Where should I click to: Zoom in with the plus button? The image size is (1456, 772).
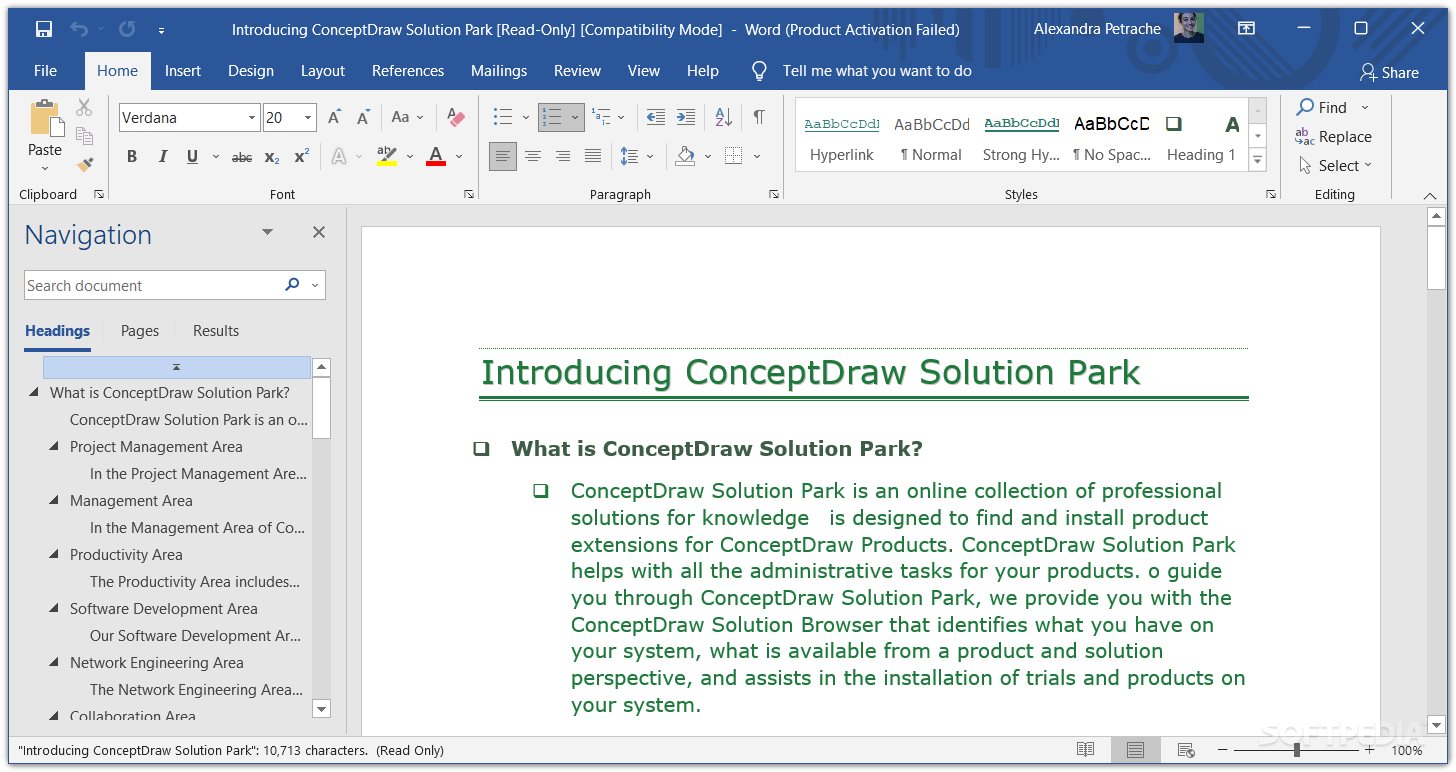tap(1369, 750)
